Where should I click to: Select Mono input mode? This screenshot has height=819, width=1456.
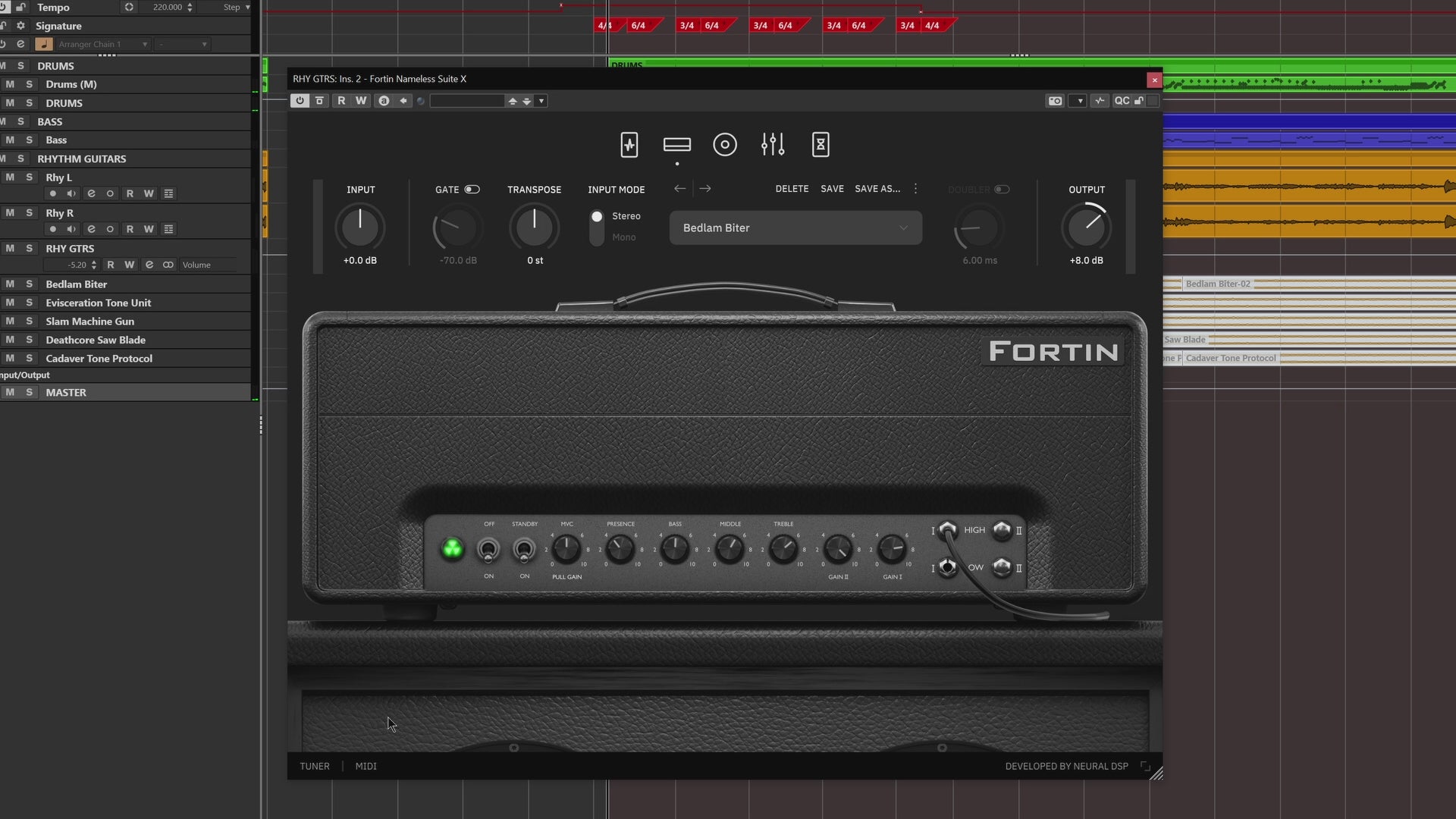point(623,237)
